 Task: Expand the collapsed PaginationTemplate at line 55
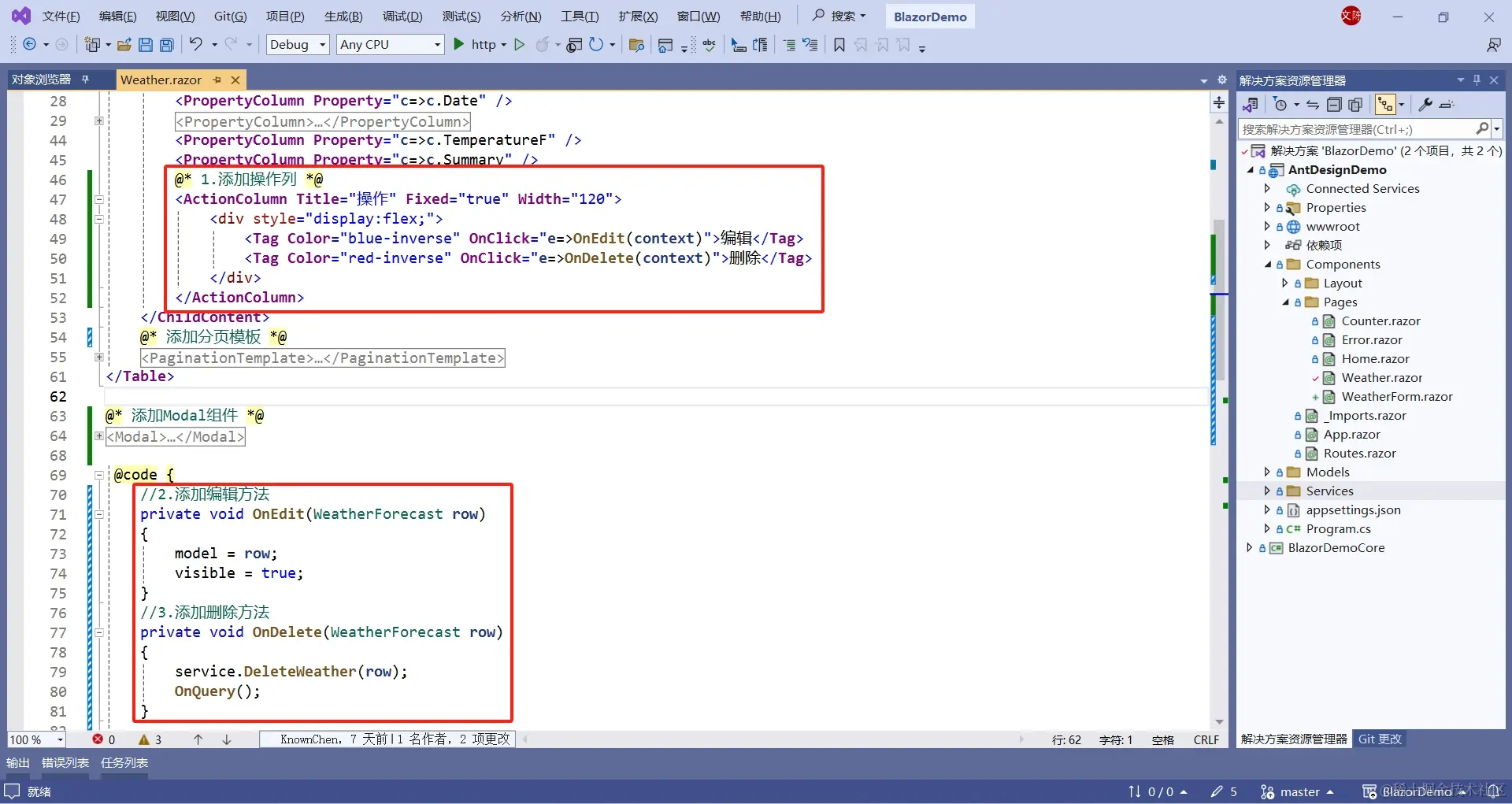[x=99, y=358]
